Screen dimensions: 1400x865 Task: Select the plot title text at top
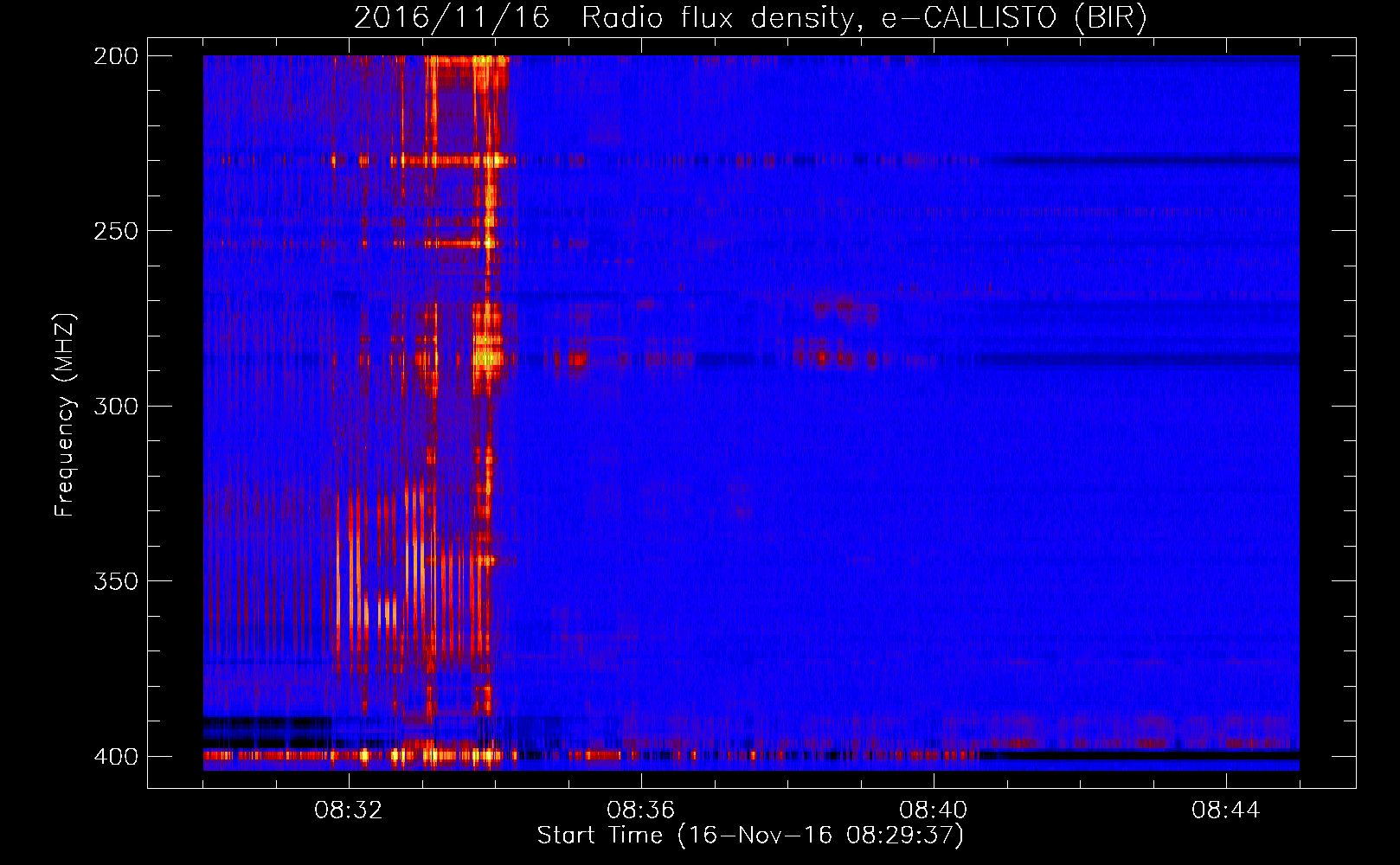point(750,18)
